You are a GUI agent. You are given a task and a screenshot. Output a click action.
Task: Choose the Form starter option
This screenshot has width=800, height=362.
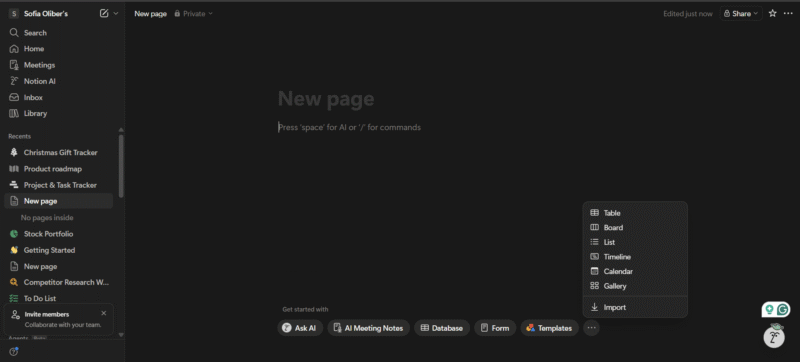(495, 328)
